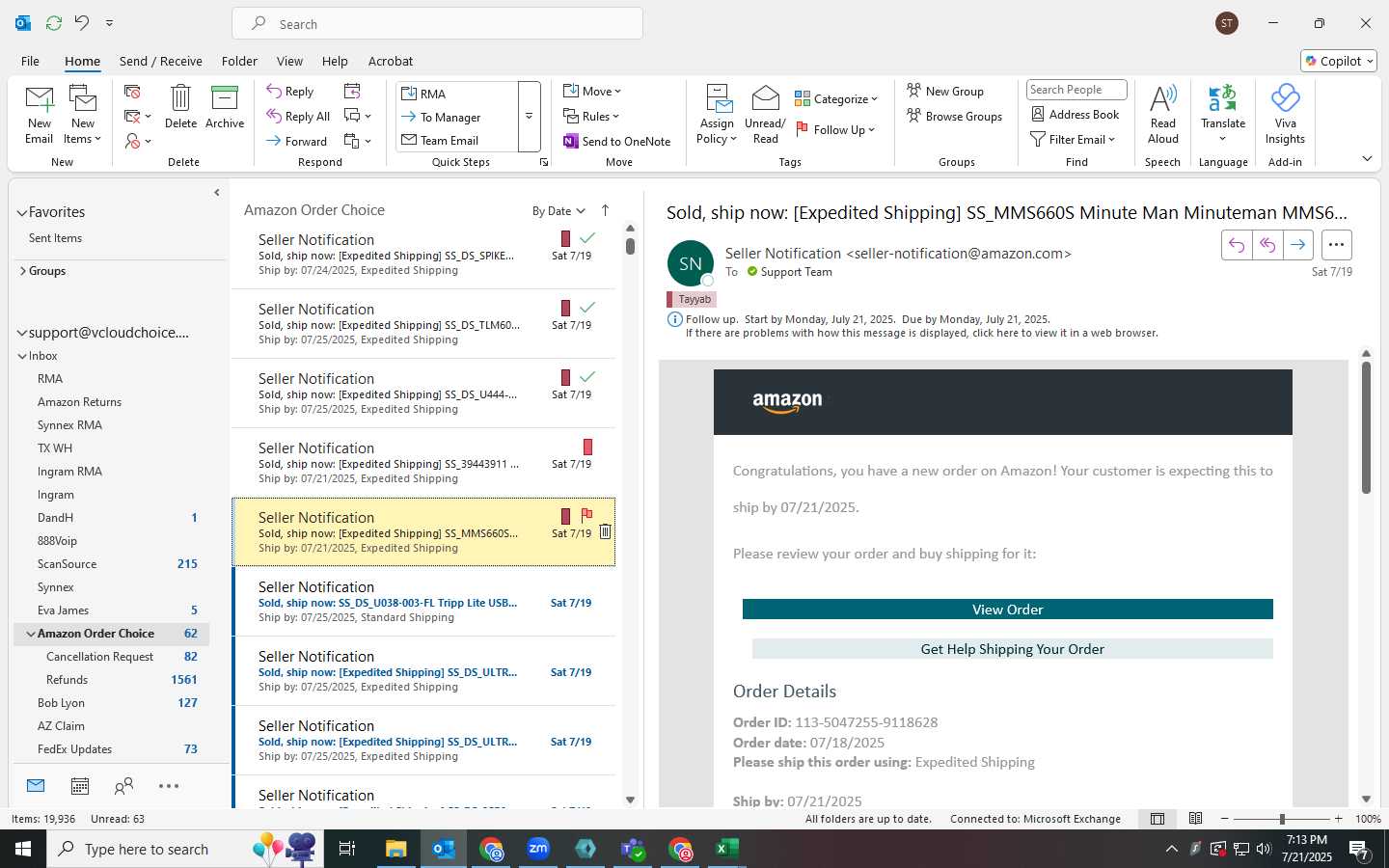
Task: Open the Folder tab
Action: [x=239, y=61]
